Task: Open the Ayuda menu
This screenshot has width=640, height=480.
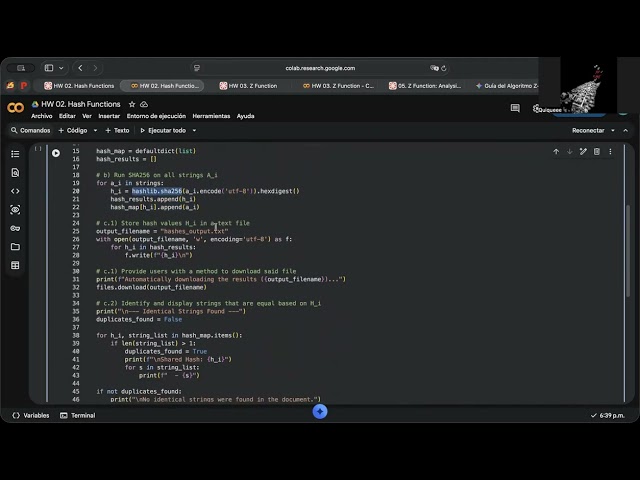Action: coord(246,116)
